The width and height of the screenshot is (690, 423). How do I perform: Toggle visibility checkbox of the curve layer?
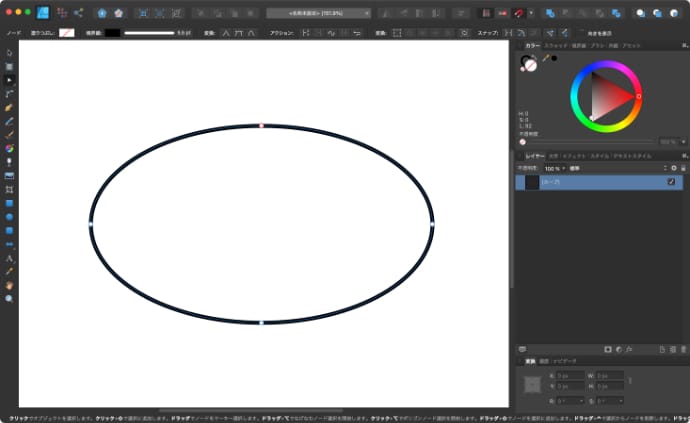pos(671,182)
